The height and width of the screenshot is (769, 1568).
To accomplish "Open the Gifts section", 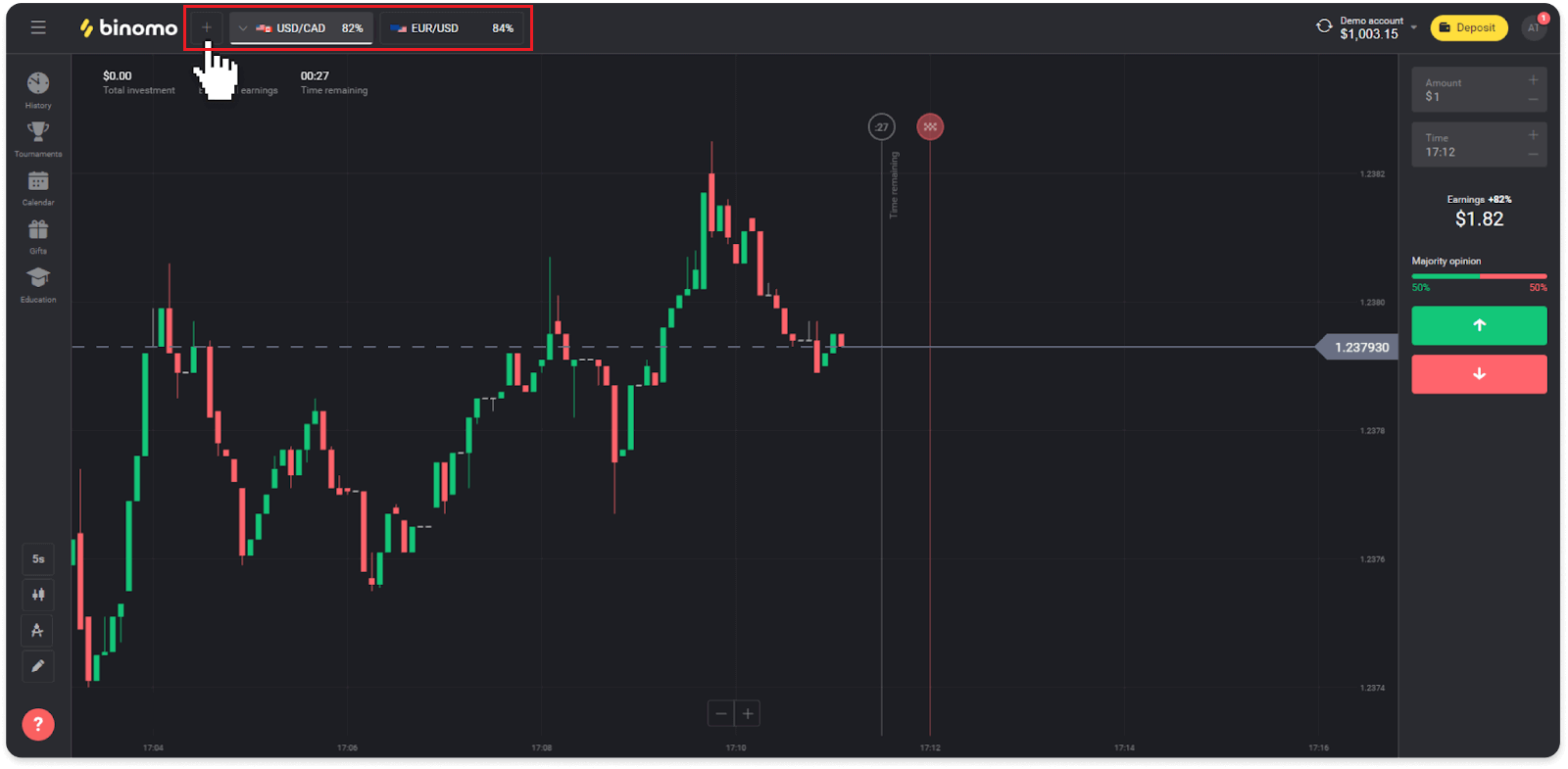I will pyautogui.click(x=37, y=235).
